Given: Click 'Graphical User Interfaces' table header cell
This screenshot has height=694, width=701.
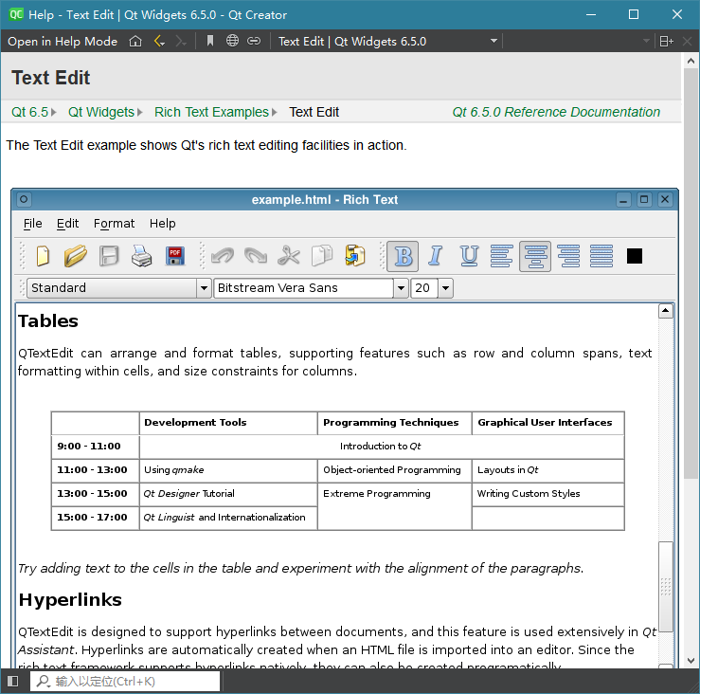Looking at the screenshot, I should [548, 423].
